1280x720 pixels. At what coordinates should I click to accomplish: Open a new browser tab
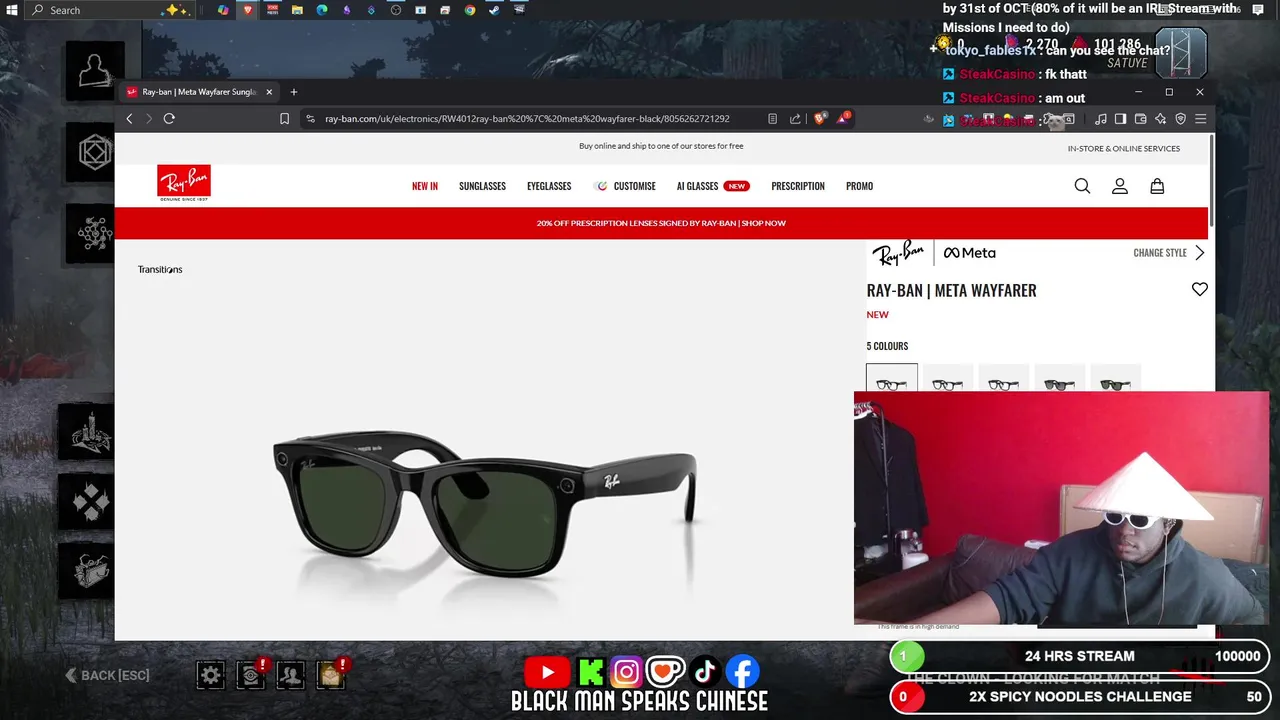[293, 92]
